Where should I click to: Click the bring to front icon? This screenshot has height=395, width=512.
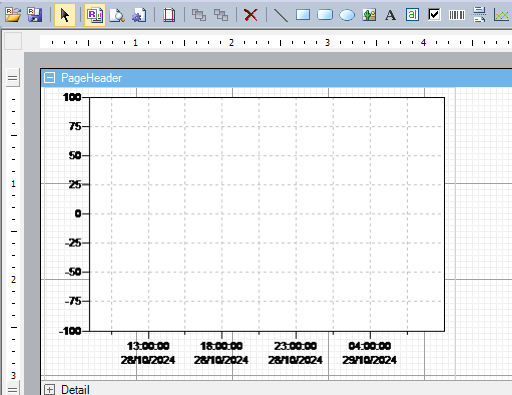point(199,15)
